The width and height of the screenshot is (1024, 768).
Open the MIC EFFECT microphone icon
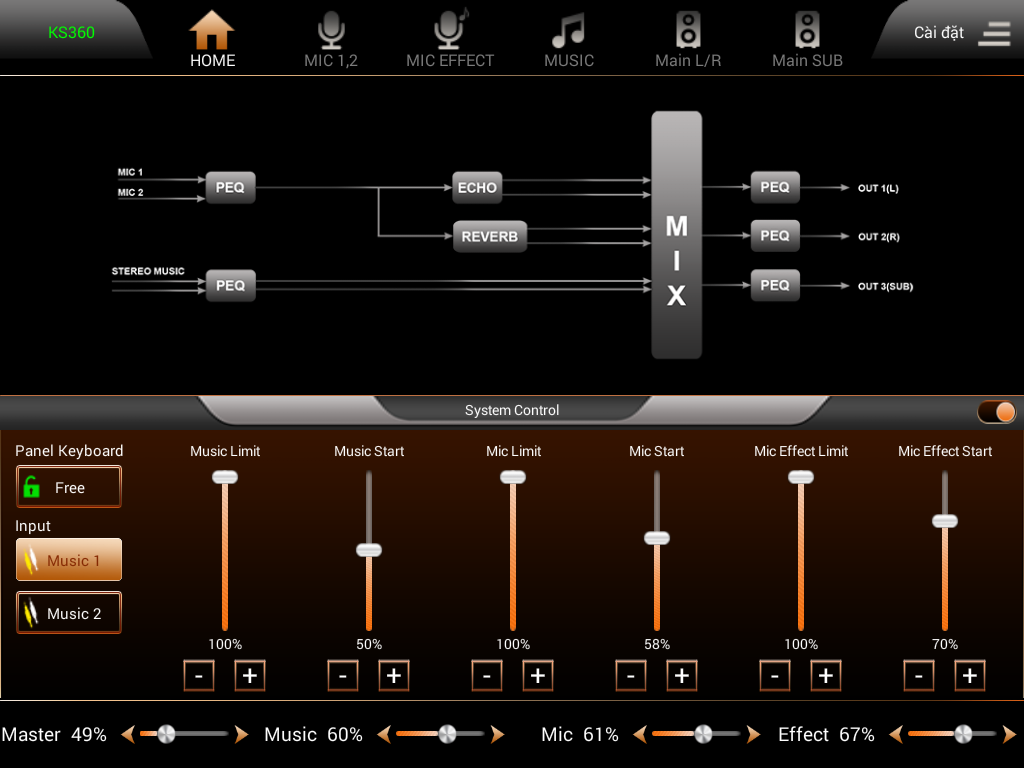451,29
